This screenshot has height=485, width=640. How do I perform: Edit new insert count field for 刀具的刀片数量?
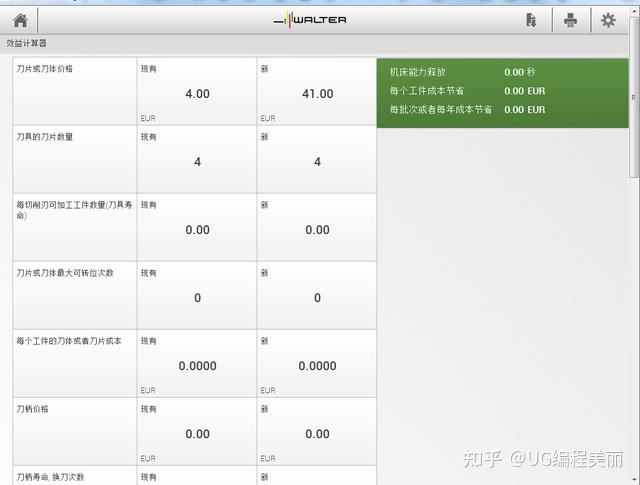pyautogui.click(x=317, y=160)
